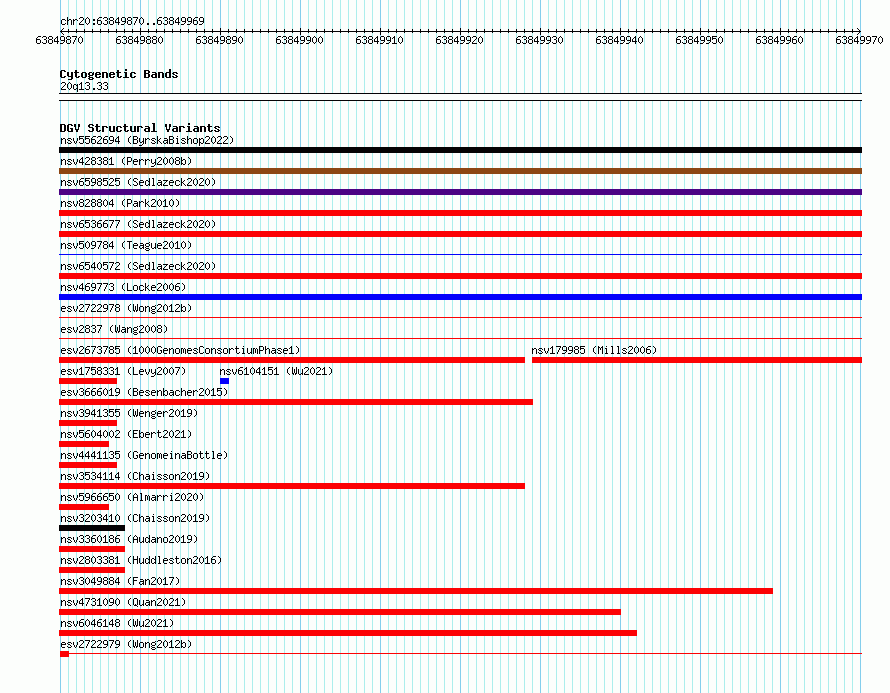This screenshot has height=693, width=890.
Task: Open esv2673785 (1000GenomesConsortiumPhase1) label
Action: pos(180,350)
